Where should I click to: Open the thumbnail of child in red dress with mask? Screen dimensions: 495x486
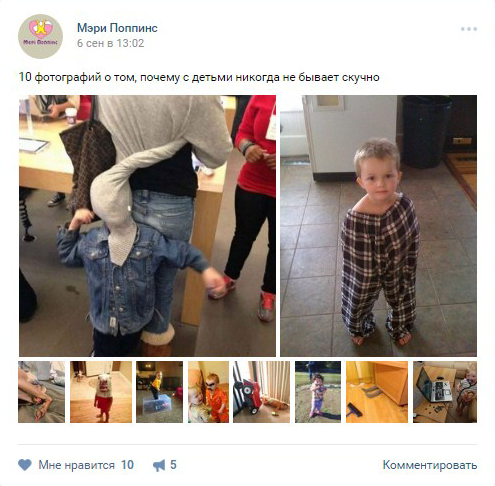(x=101, y=392)
